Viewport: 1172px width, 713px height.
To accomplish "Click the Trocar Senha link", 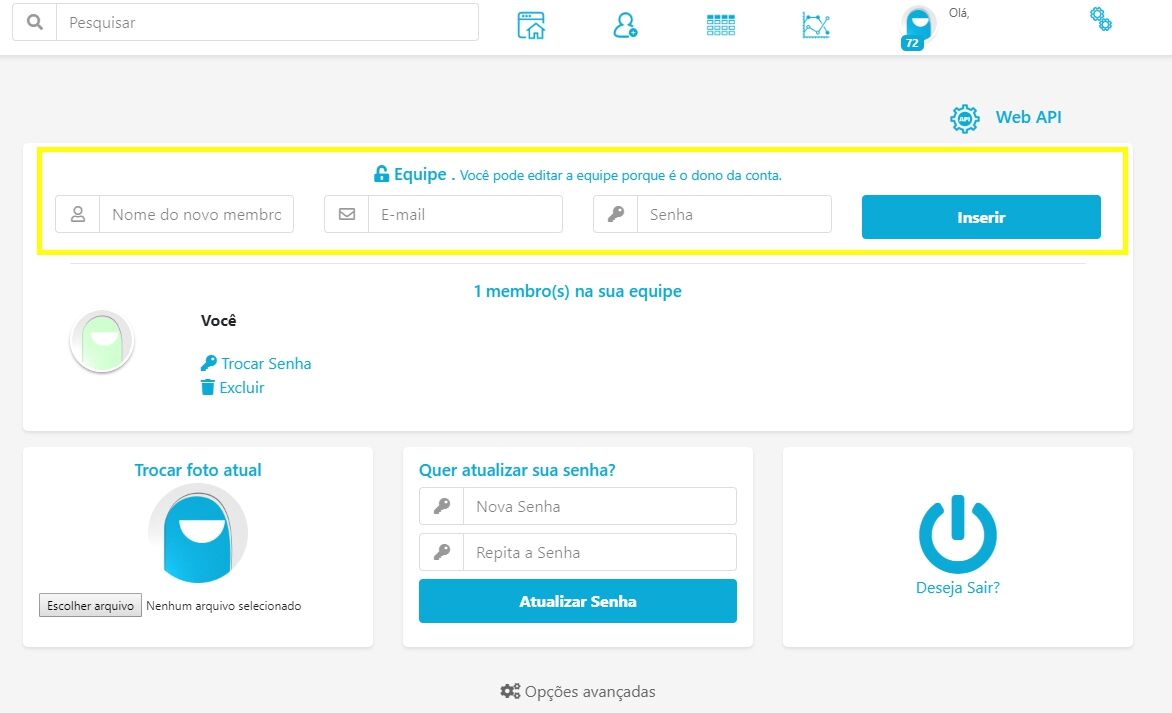I will point(265,364).
